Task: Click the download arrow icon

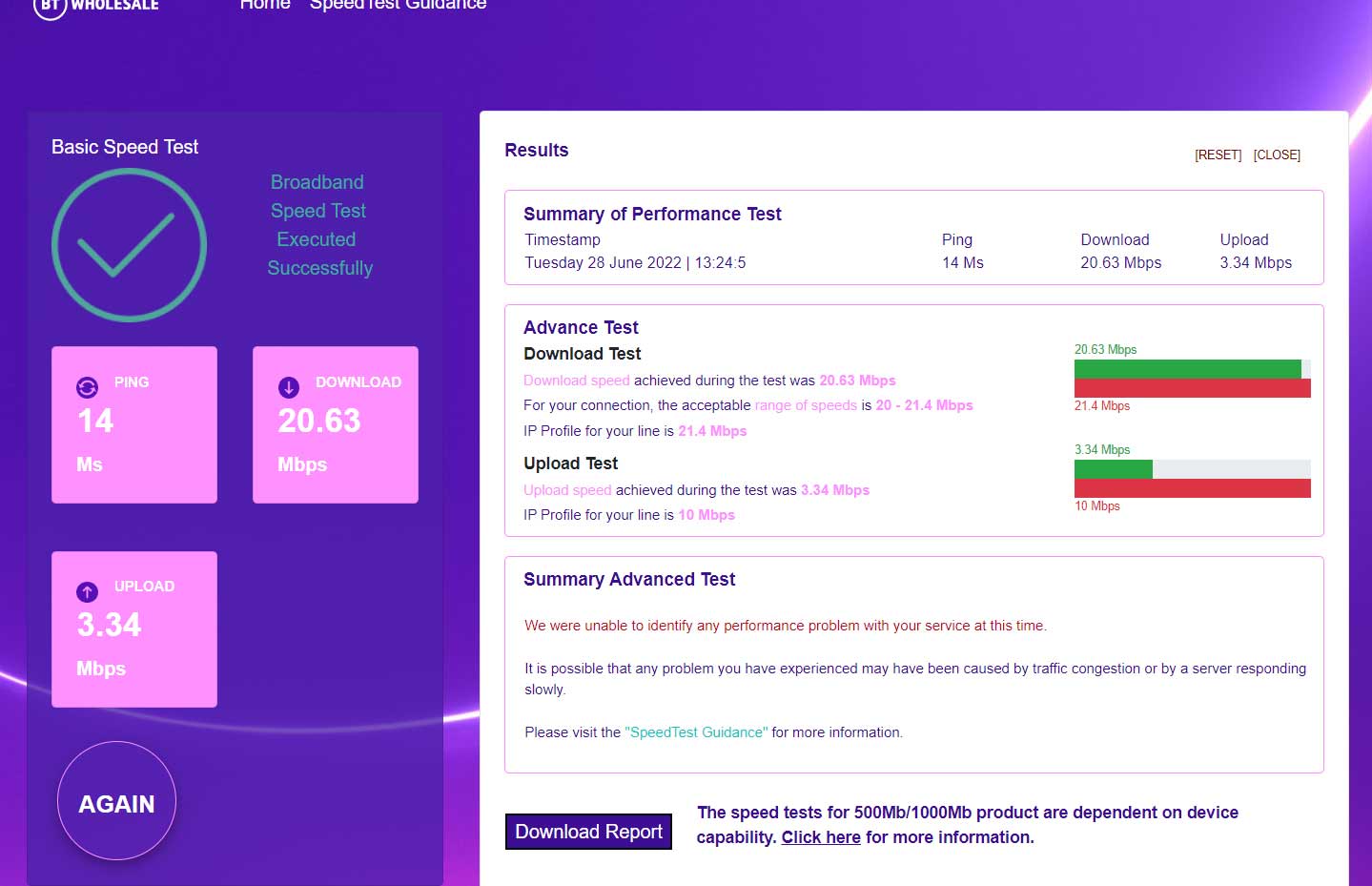Action: click(288, 387)
